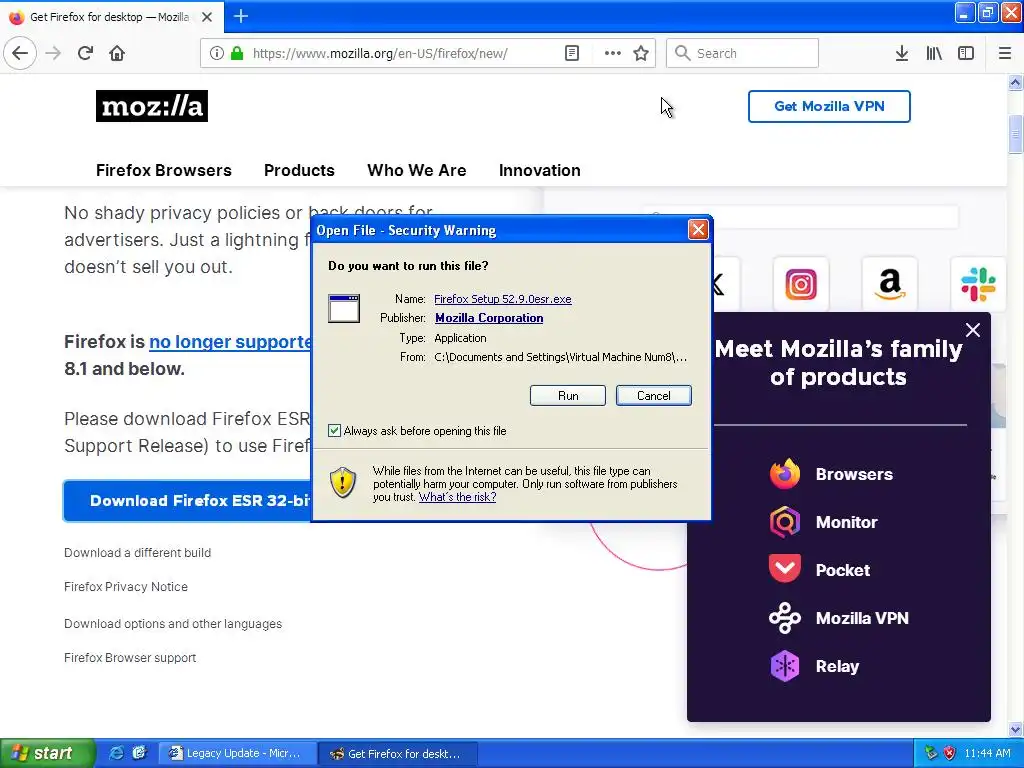This screenshot has height=768, width=1024.
Task: Click the page scrollbar up arrow
Action: [x=1015, y=82]
